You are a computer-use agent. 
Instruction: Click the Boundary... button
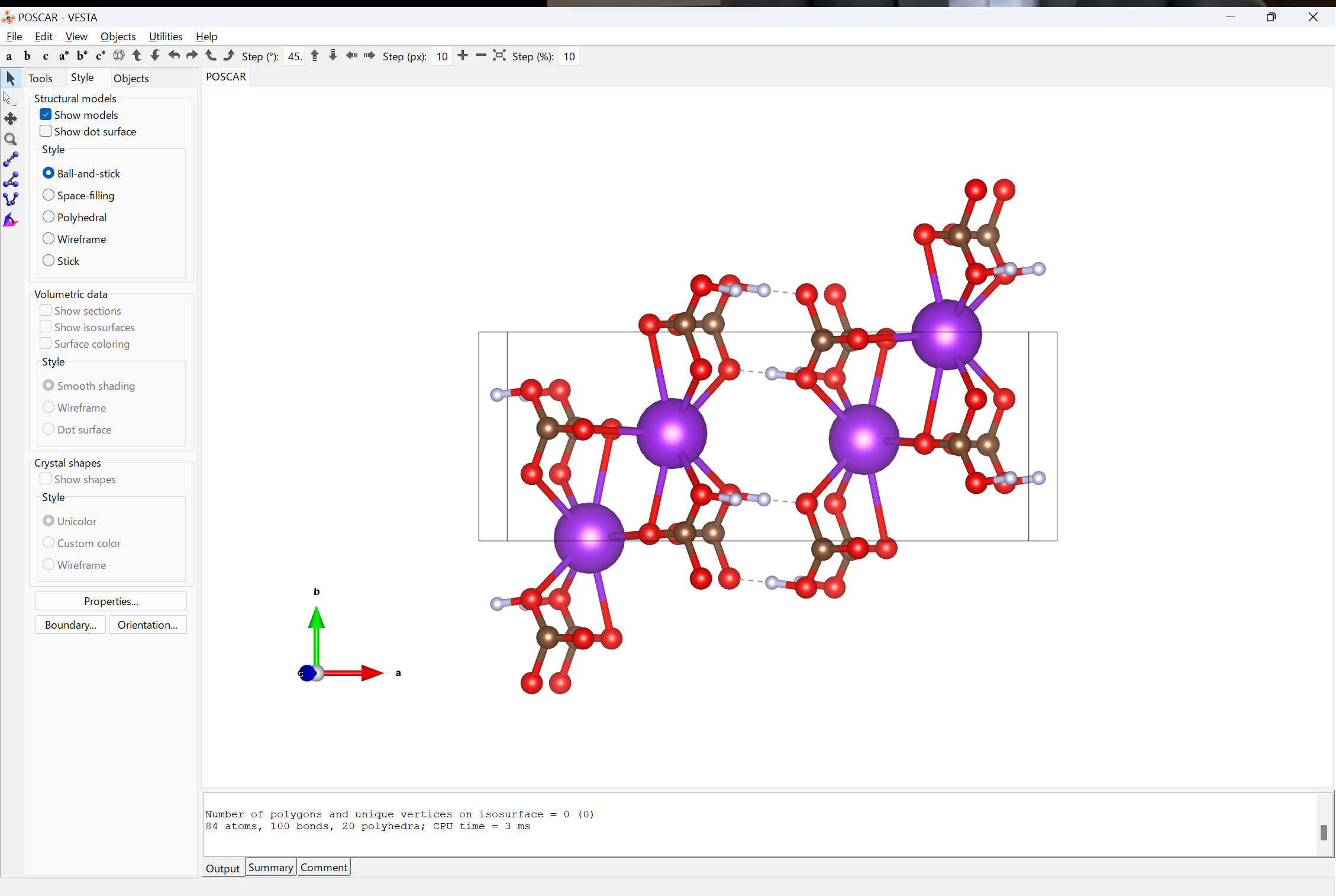point(70,625)
